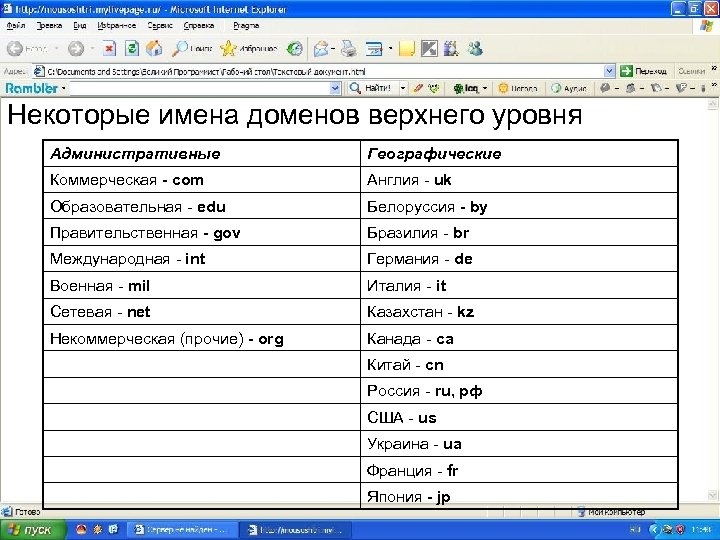This screenshot has height=540, width=720.
Task: Click the Edit page toolbar icon
Action: [374, 48]
